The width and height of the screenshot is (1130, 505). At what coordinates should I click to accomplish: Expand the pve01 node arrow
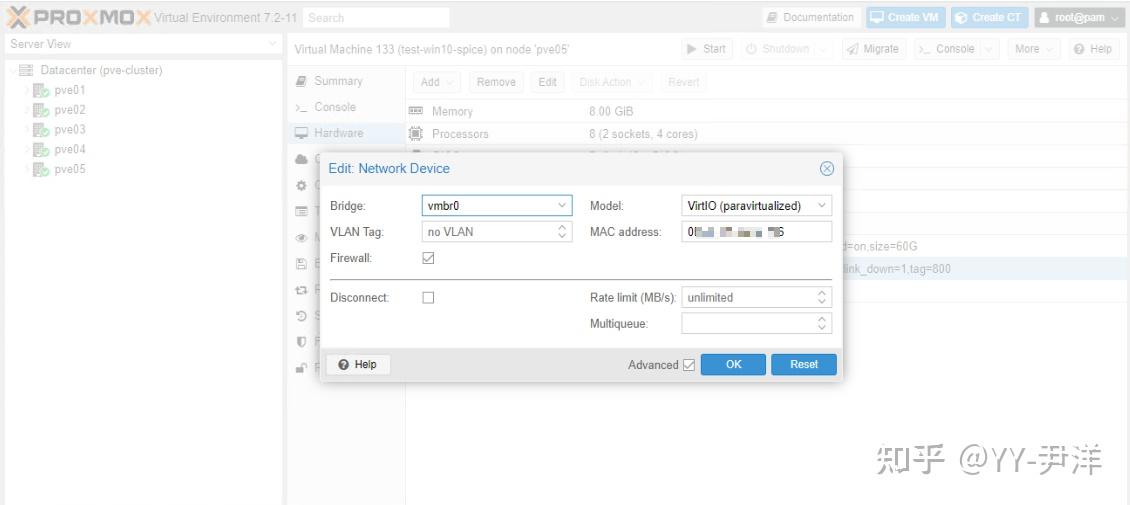pos(27,91)
